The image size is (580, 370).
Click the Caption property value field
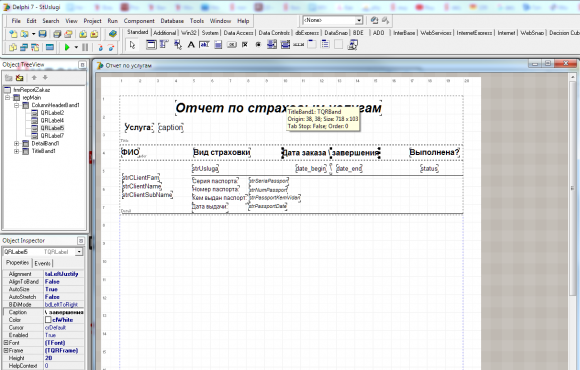click(x=64, y=312)
